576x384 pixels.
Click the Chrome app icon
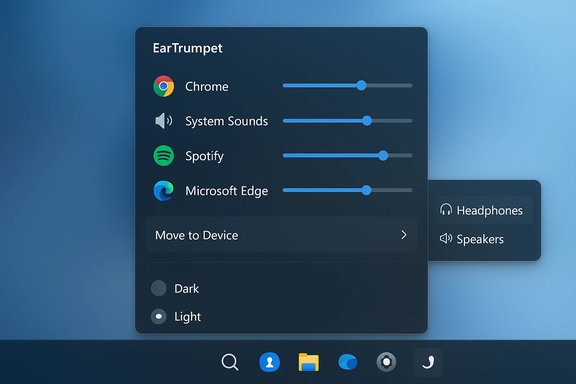point(163,86)
